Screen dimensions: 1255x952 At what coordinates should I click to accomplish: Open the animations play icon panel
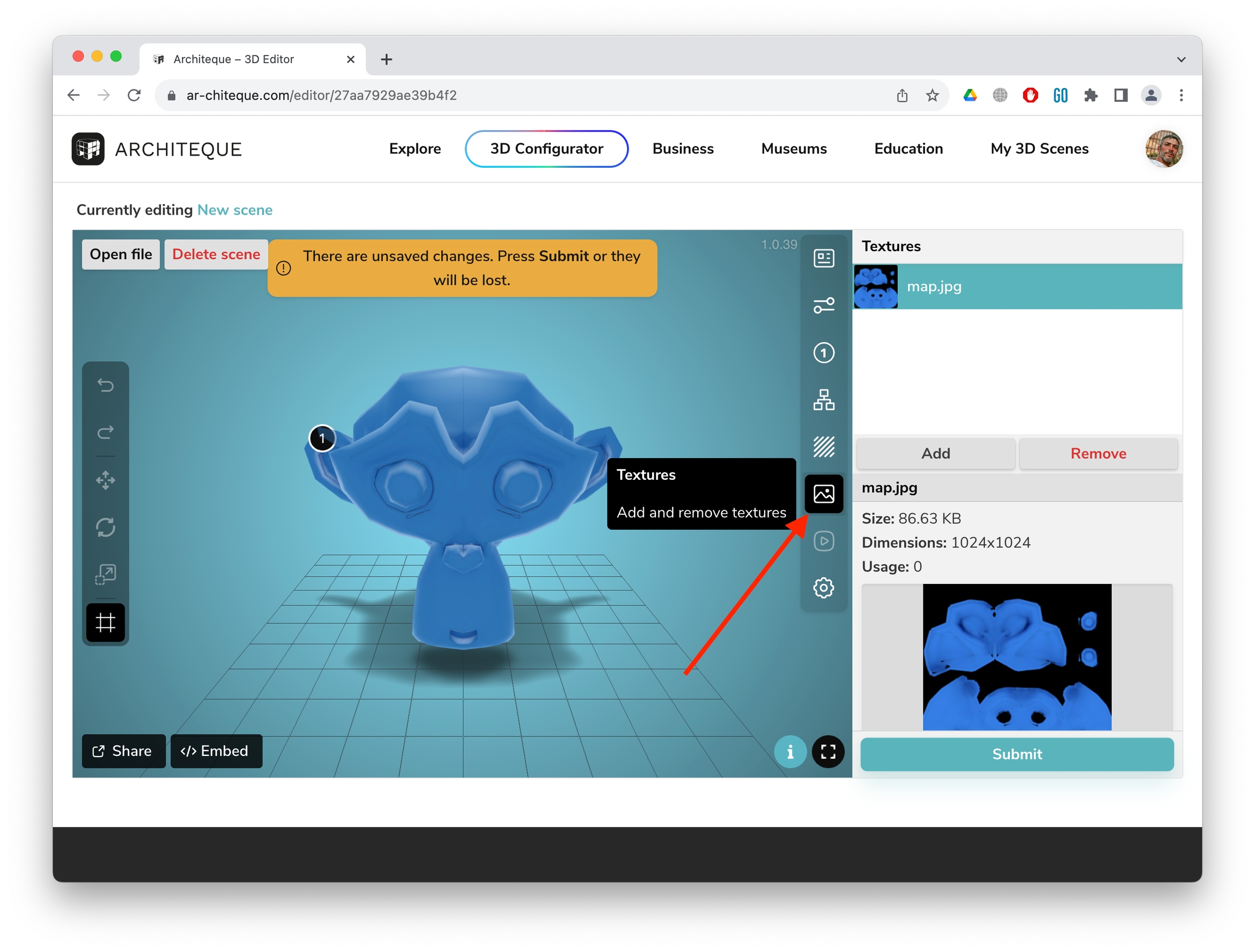(823, 541)
